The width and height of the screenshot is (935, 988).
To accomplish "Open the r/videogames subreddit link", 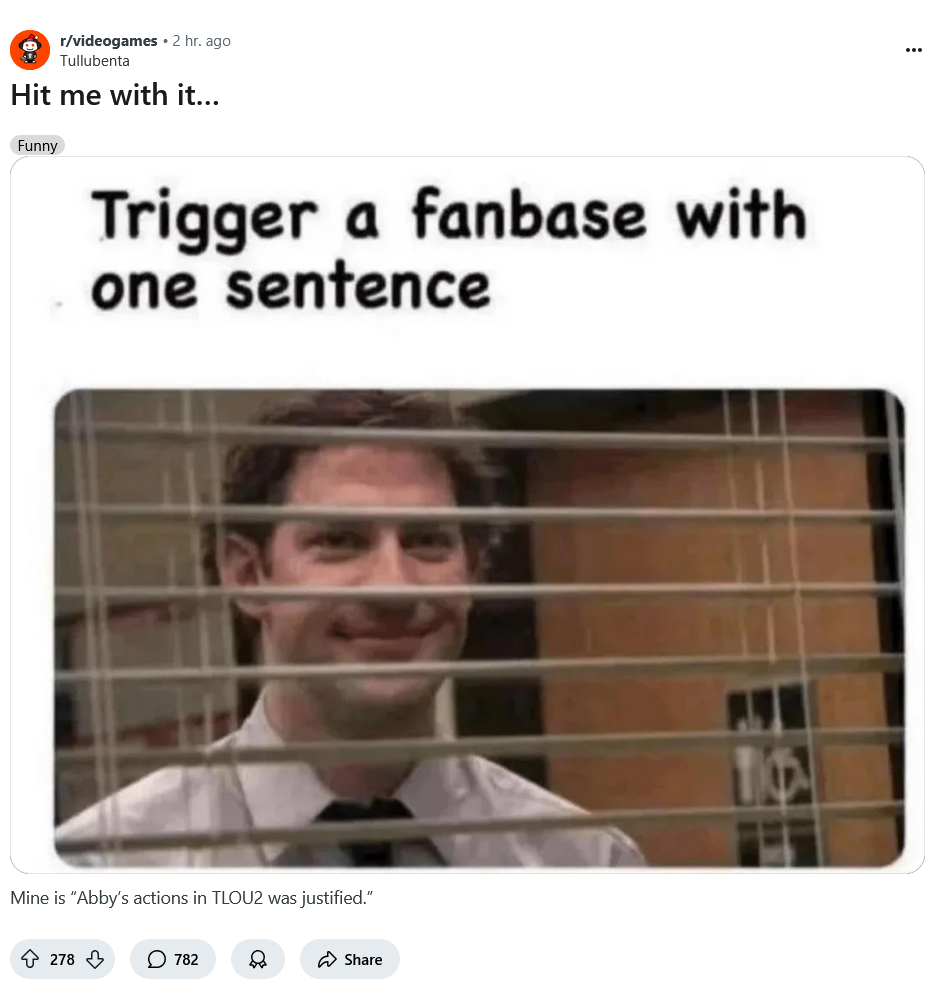I will [108, 40].
